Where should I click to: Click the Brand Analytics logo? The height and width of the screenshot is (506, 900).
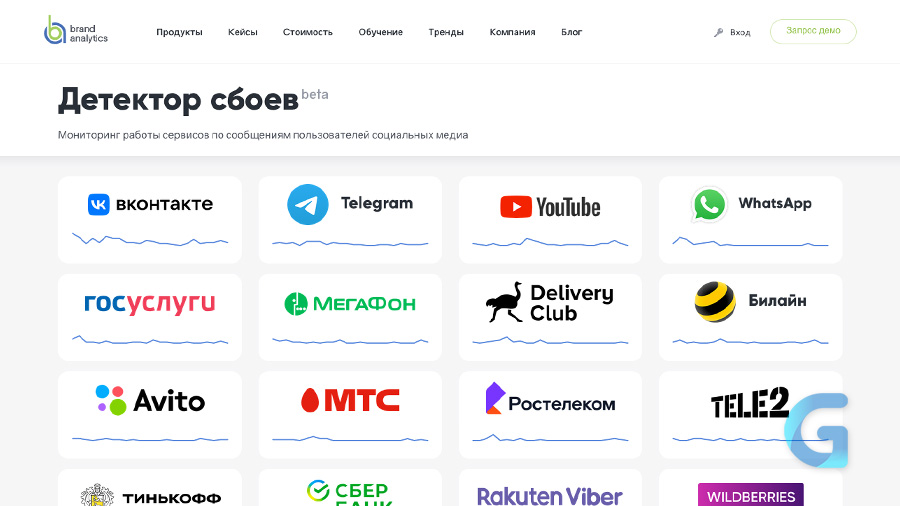76,30
